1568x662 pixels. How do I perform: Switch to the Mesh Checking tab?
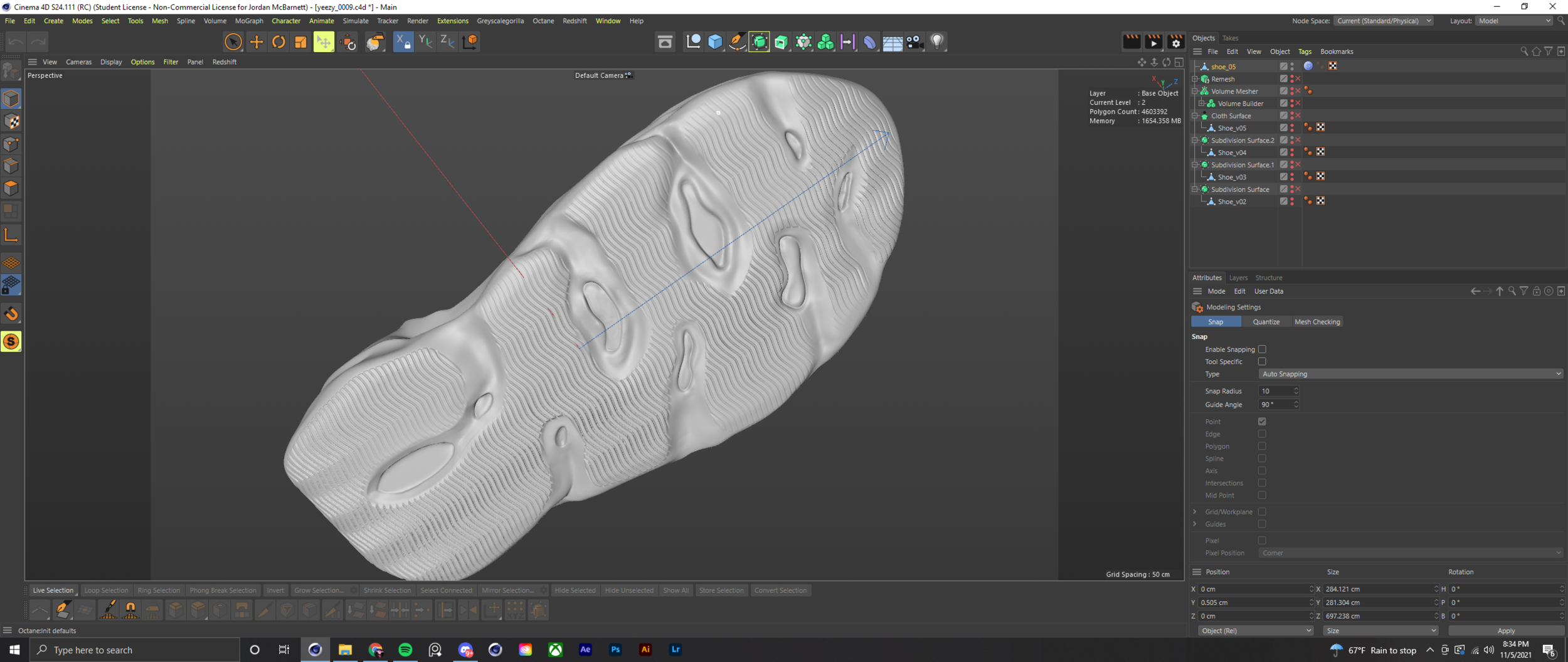point(1317,322)
